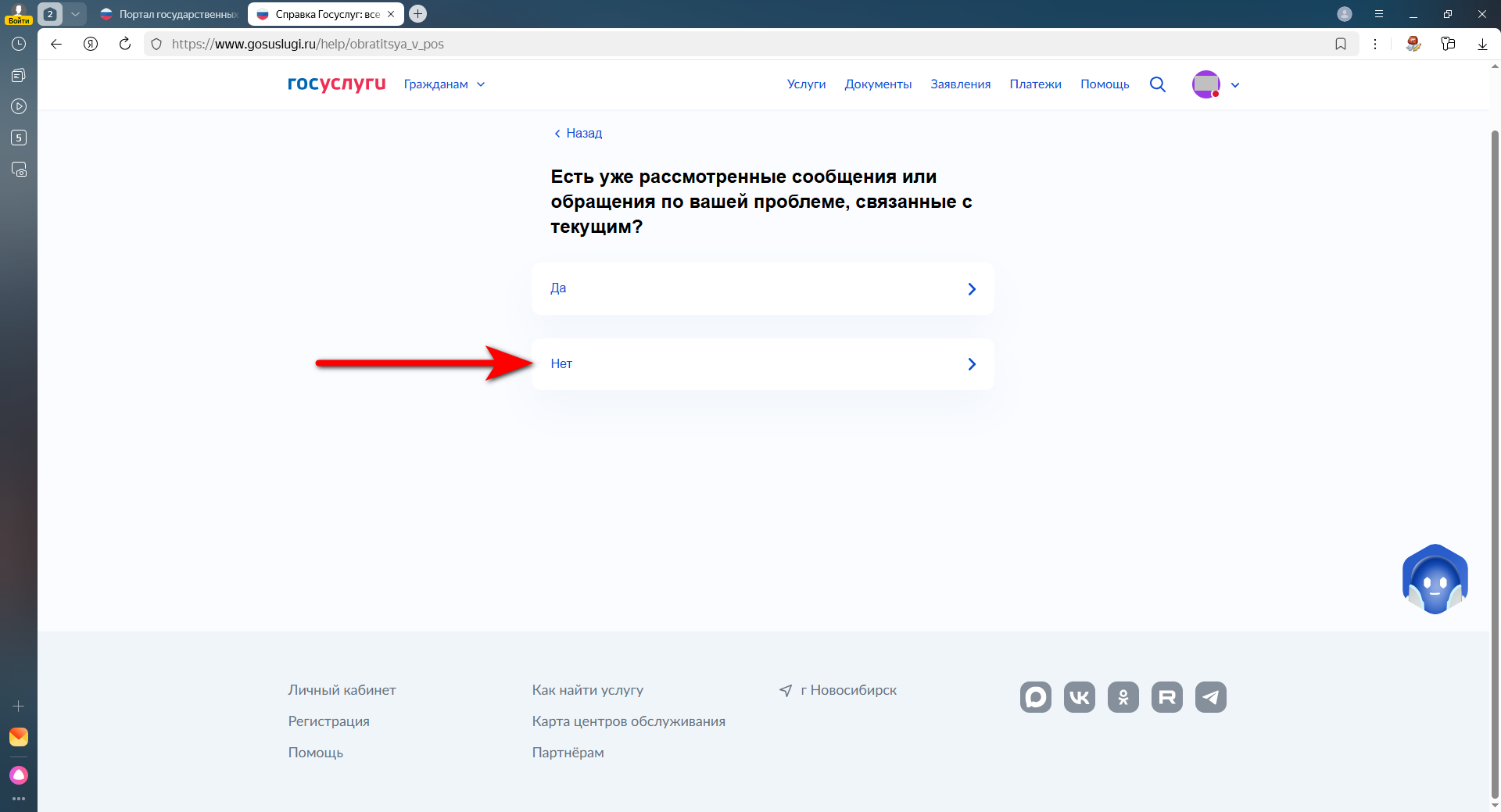Click the address bar URL field
The height and width of the screenshot is (812, 1501).
pyautogui.click(x=704, y=44)
